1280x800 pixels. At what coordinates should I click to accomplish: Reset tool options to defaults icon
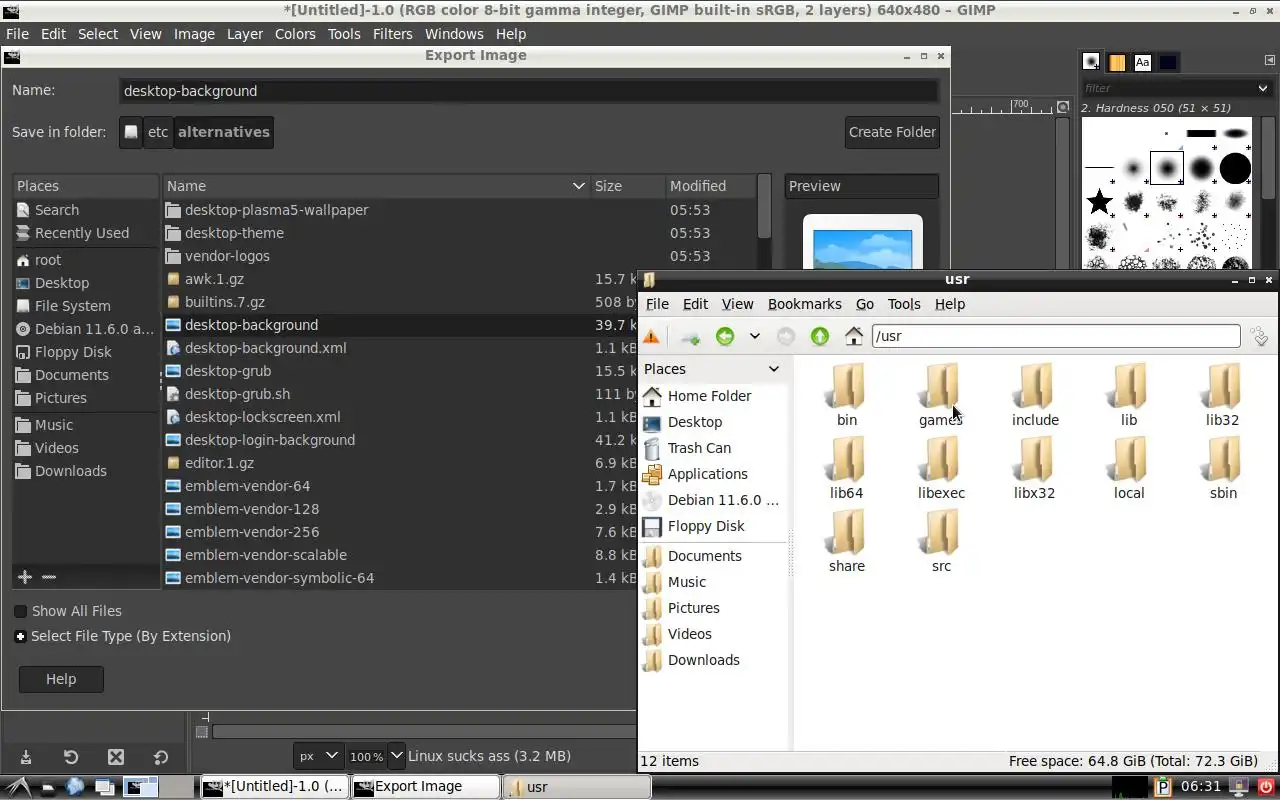coord(161,757)
